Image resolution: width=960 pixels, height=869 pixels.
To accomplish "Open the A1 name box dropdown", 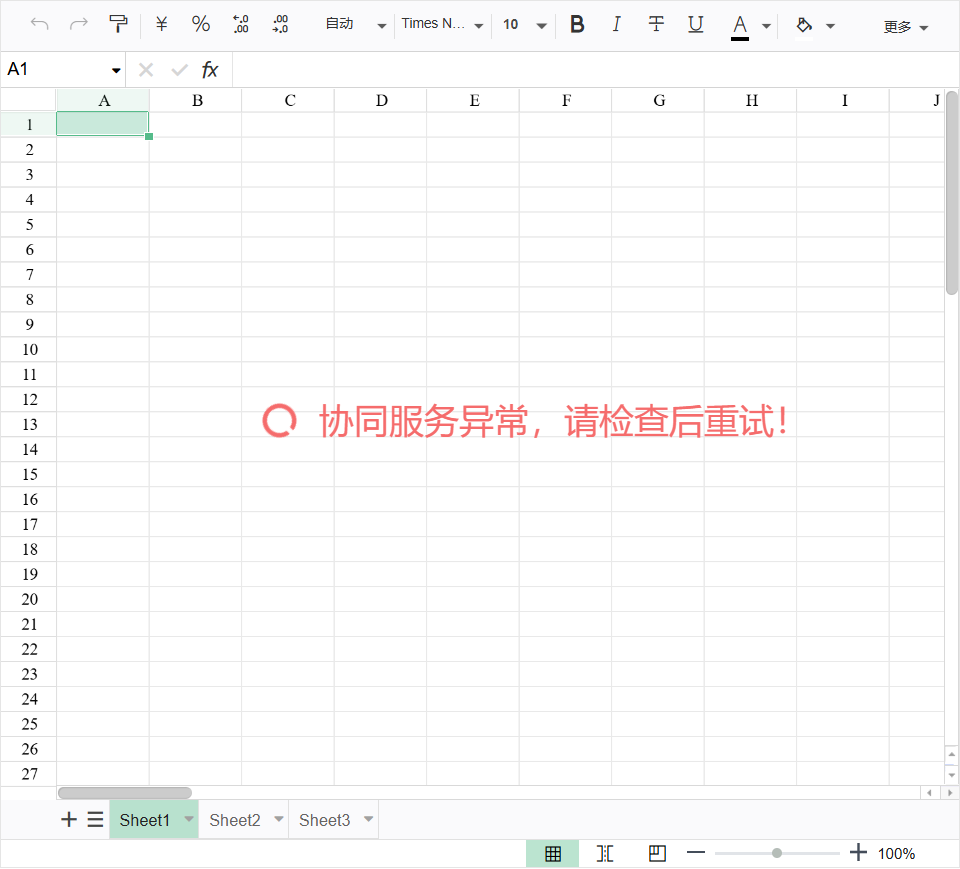I will tap(116, 70).
